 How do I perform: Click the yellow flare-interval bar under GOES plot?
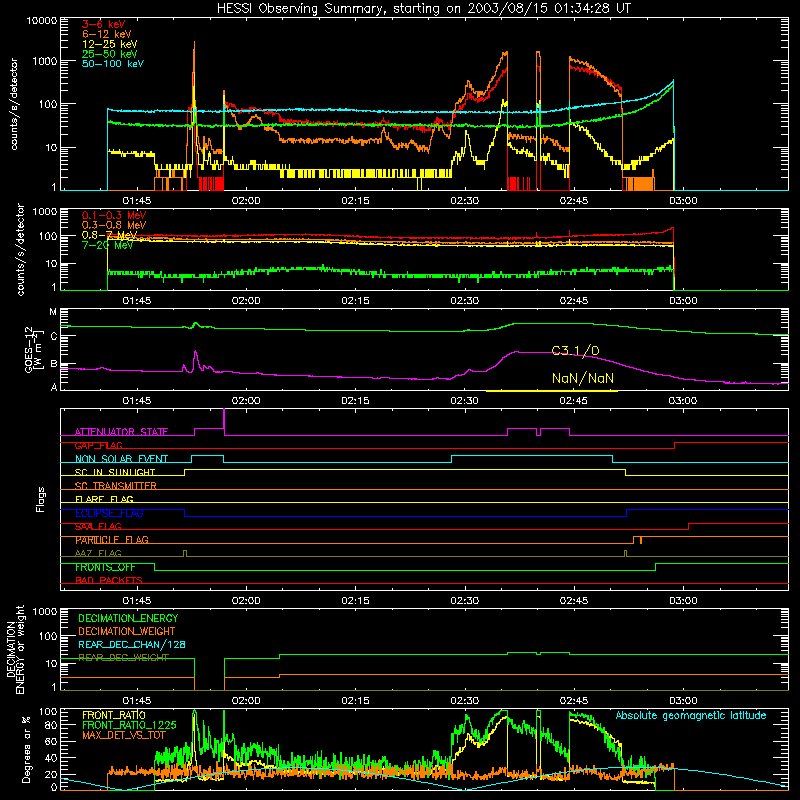(x=552, y=391)
